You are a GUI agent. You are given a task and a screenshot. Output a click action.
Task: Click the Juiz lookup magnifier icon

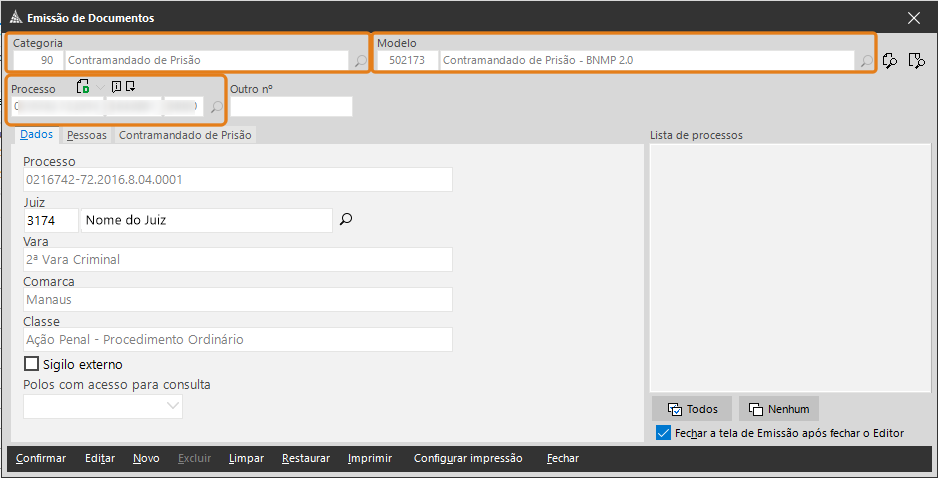346,220
